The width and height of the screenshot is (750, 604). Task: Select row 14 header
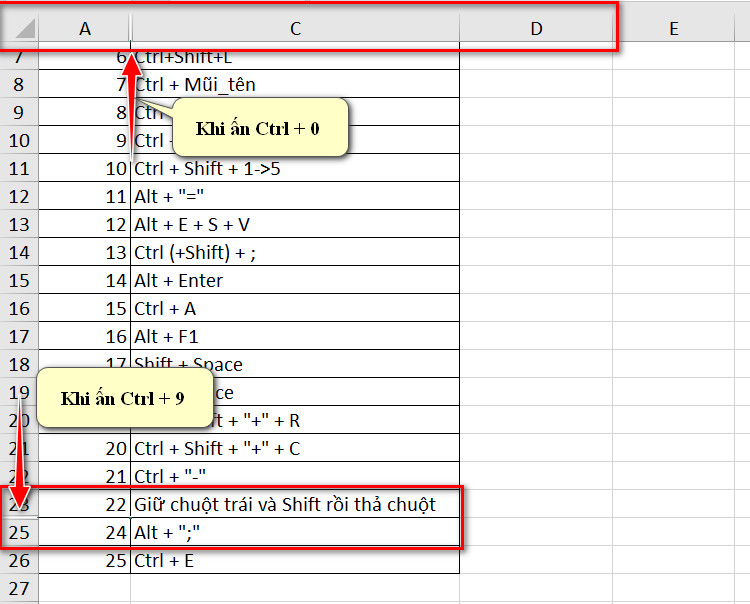click(x=19, y=253)
